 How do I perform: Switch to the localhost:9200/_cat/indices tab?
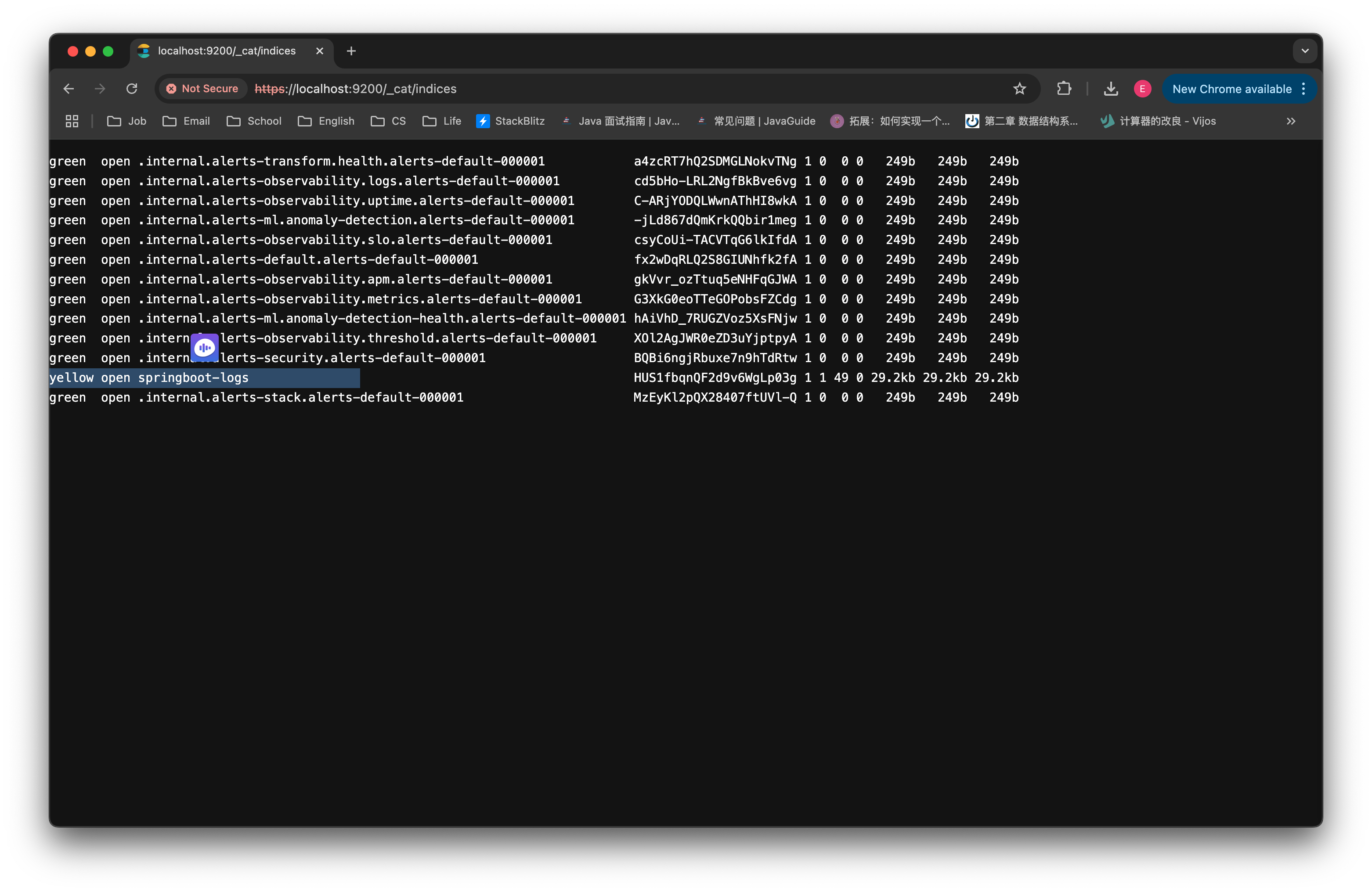pyautogui.click(x=227, y=51)
